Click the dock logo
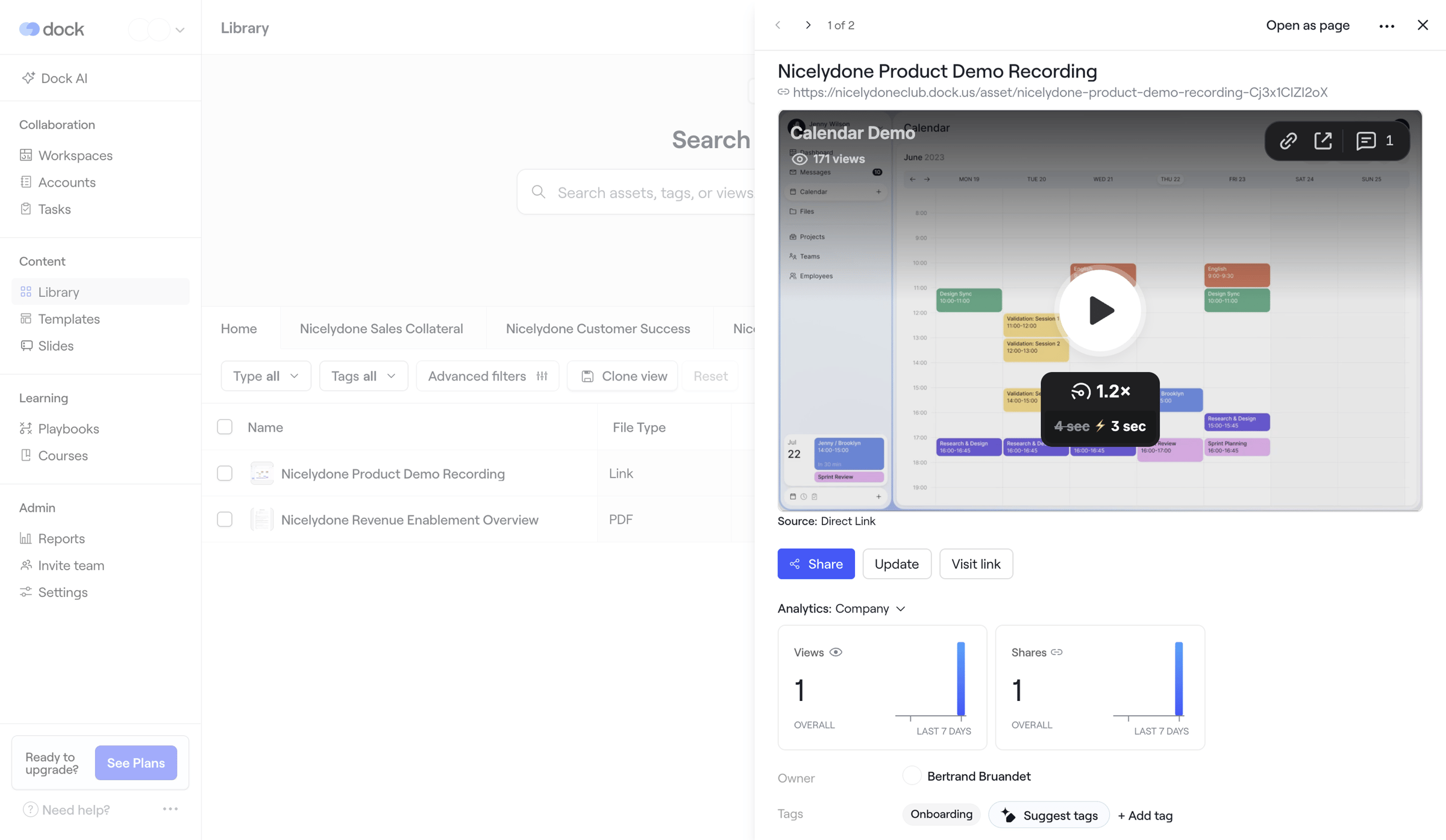 [x=52, y=29]
